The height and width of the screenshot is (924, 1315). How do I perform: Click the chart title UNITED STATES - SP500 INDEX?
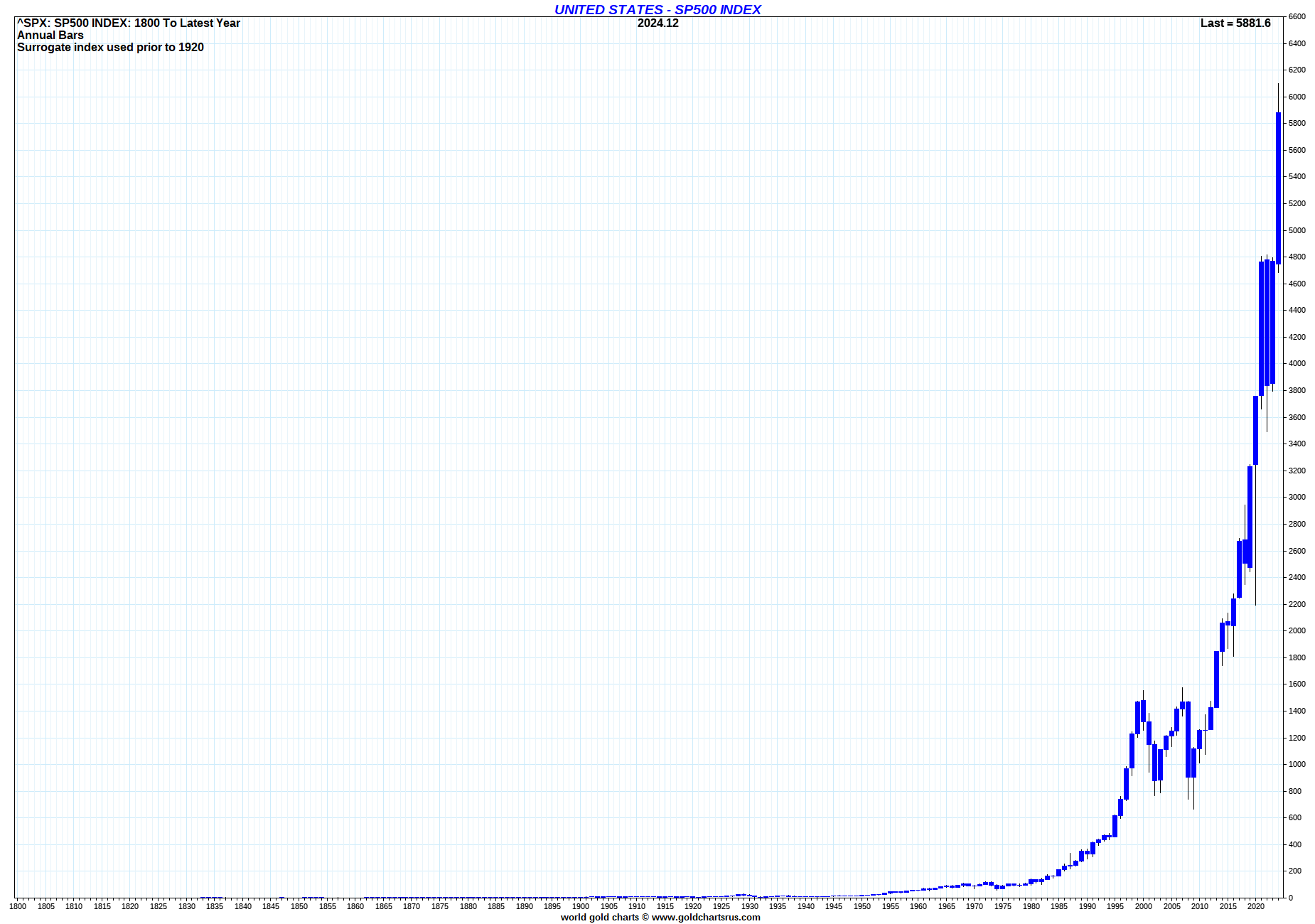coord(657,9)
